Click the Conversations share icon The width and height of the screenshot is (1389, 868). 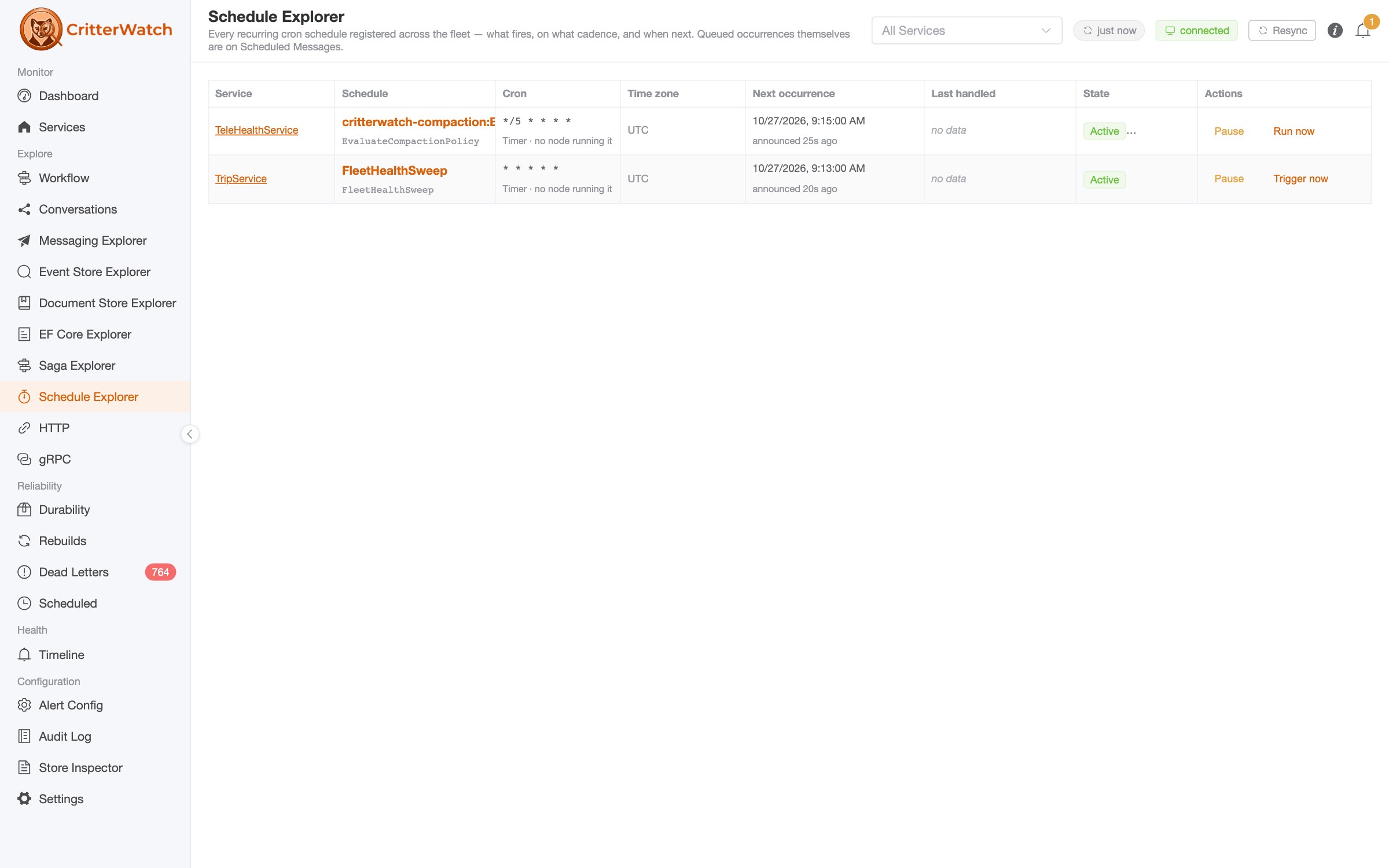pos(24,209)
